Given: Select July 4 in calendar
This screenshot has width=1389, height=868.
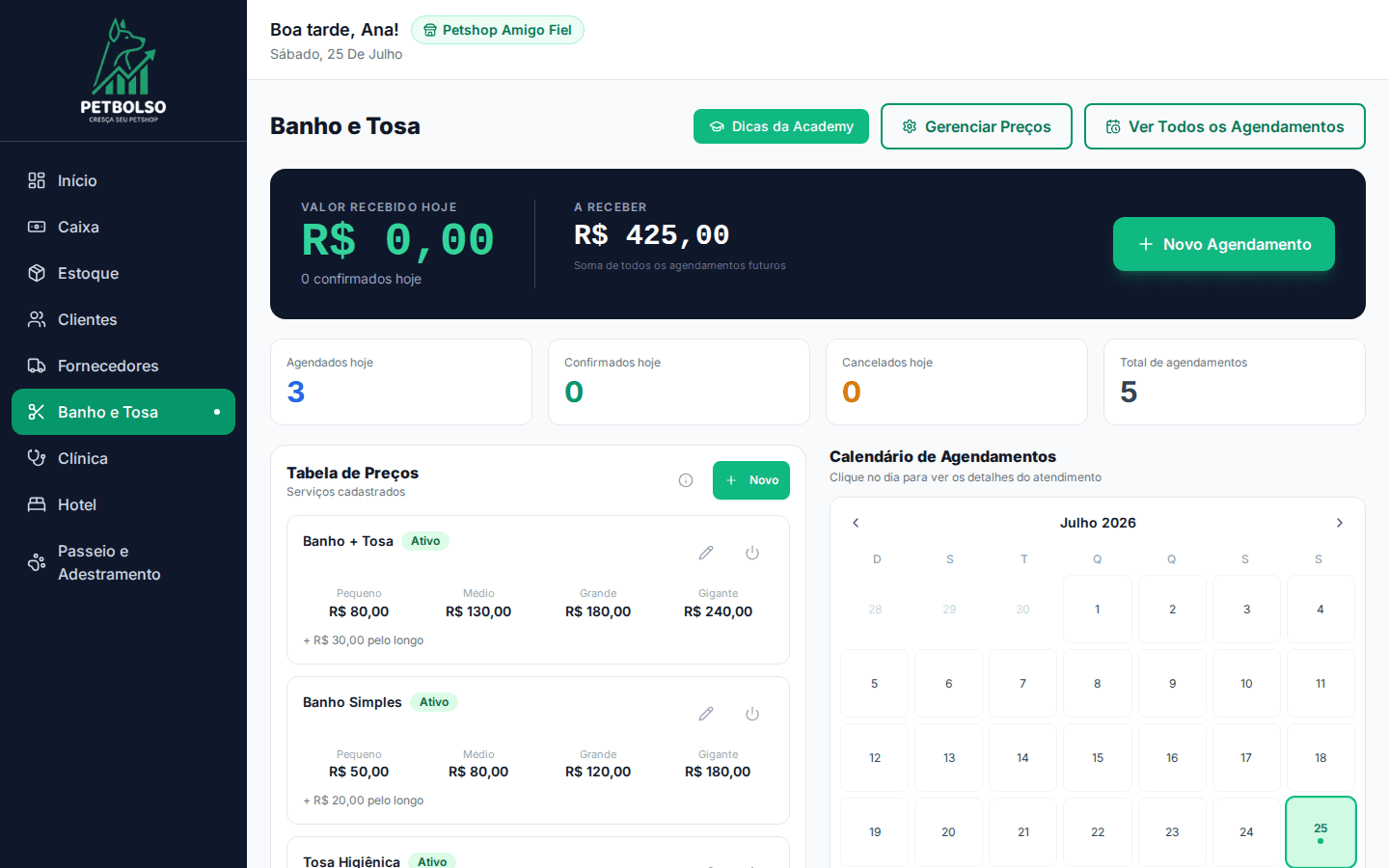Looking at the screenshot, I should 1321,610.
